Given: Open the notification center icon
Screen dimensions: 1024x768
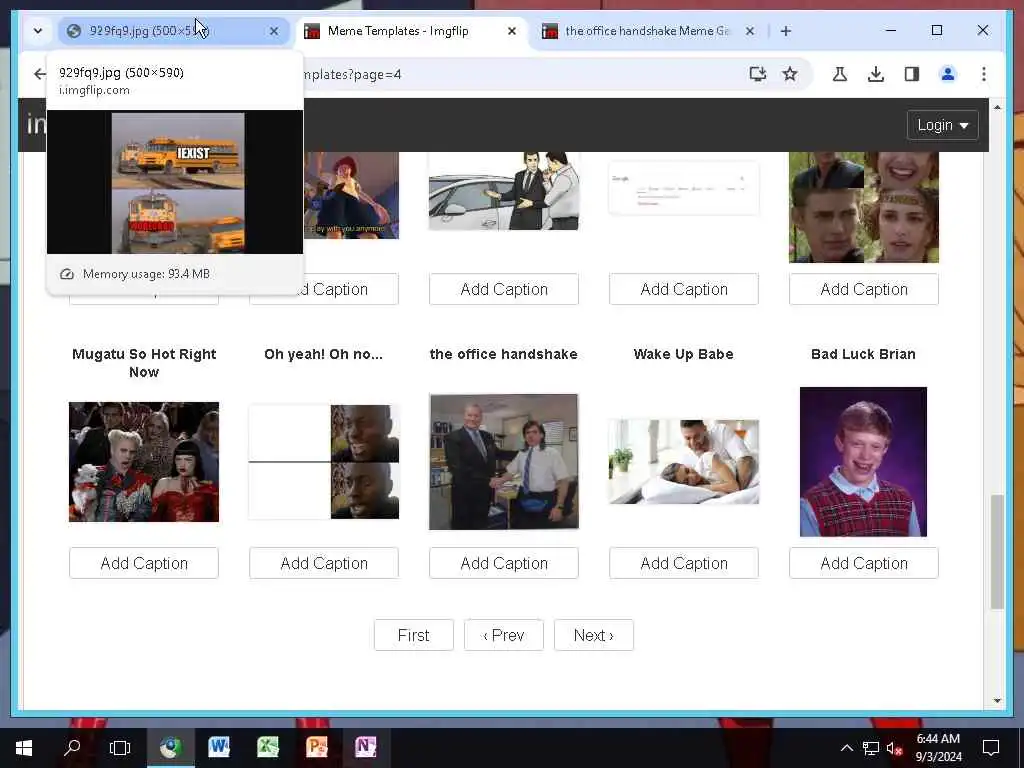Looking at the screenshot, I should [x=991, y=748].
